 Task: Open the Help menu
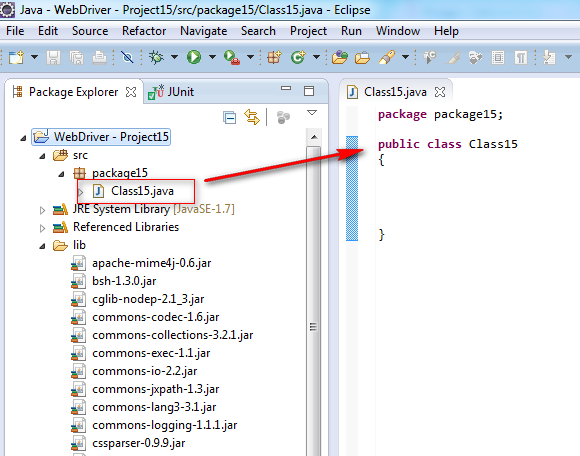tap(446, 31)
